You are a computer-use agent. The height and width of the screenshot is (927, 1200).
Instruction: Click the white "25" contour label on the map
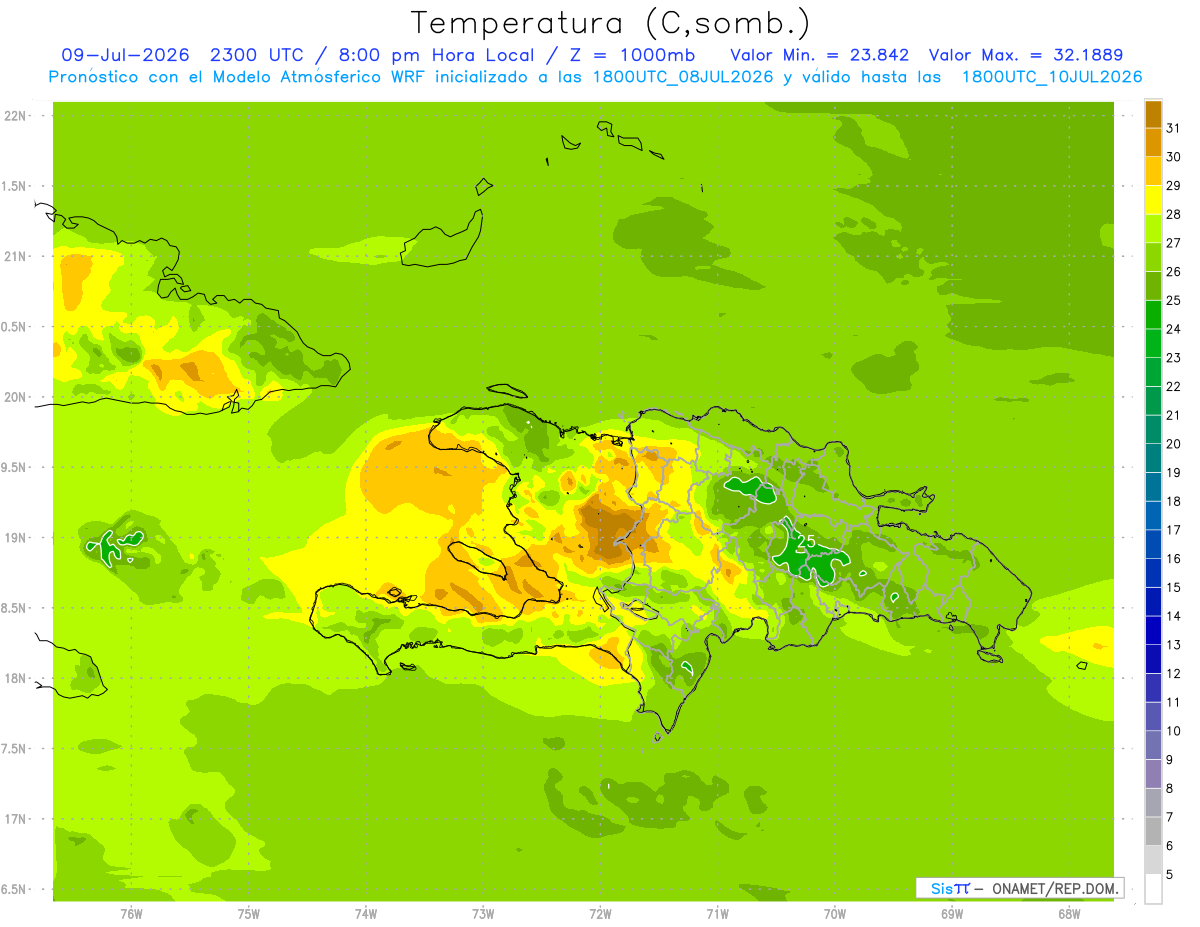click(x=805, y=542)
